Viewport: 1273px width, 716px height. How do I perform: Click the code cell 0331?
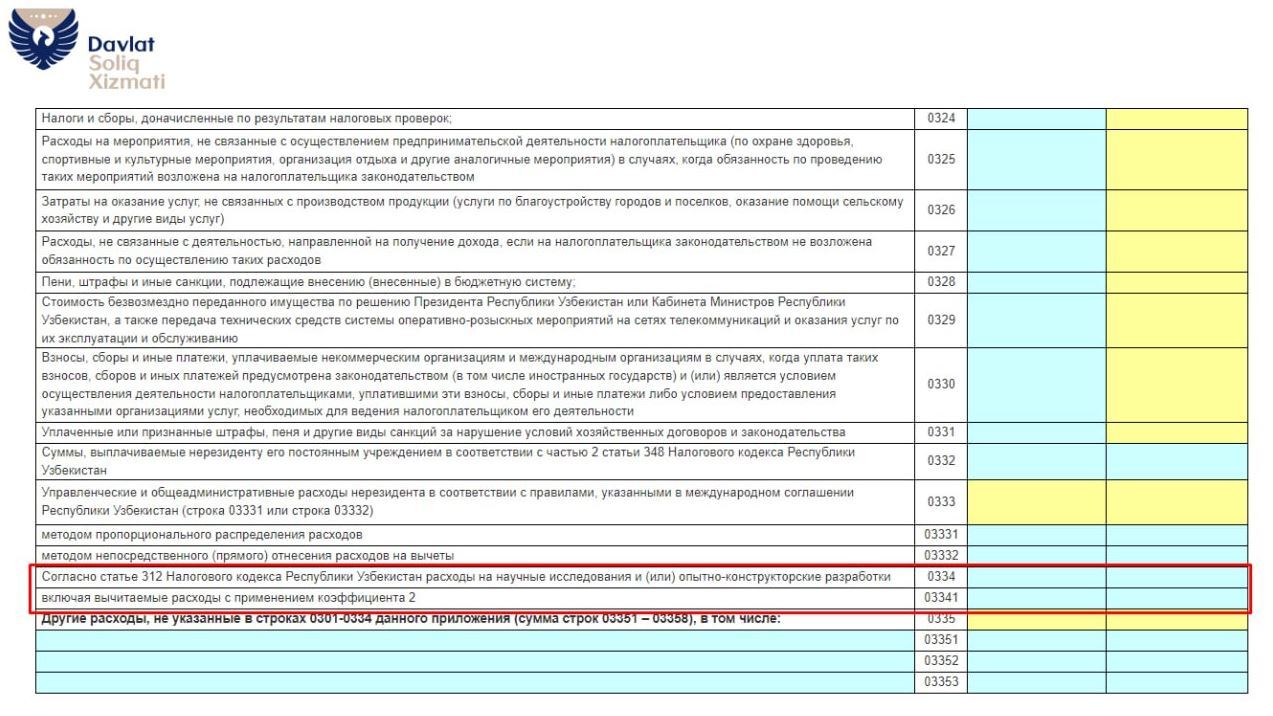tap(940, 432)
